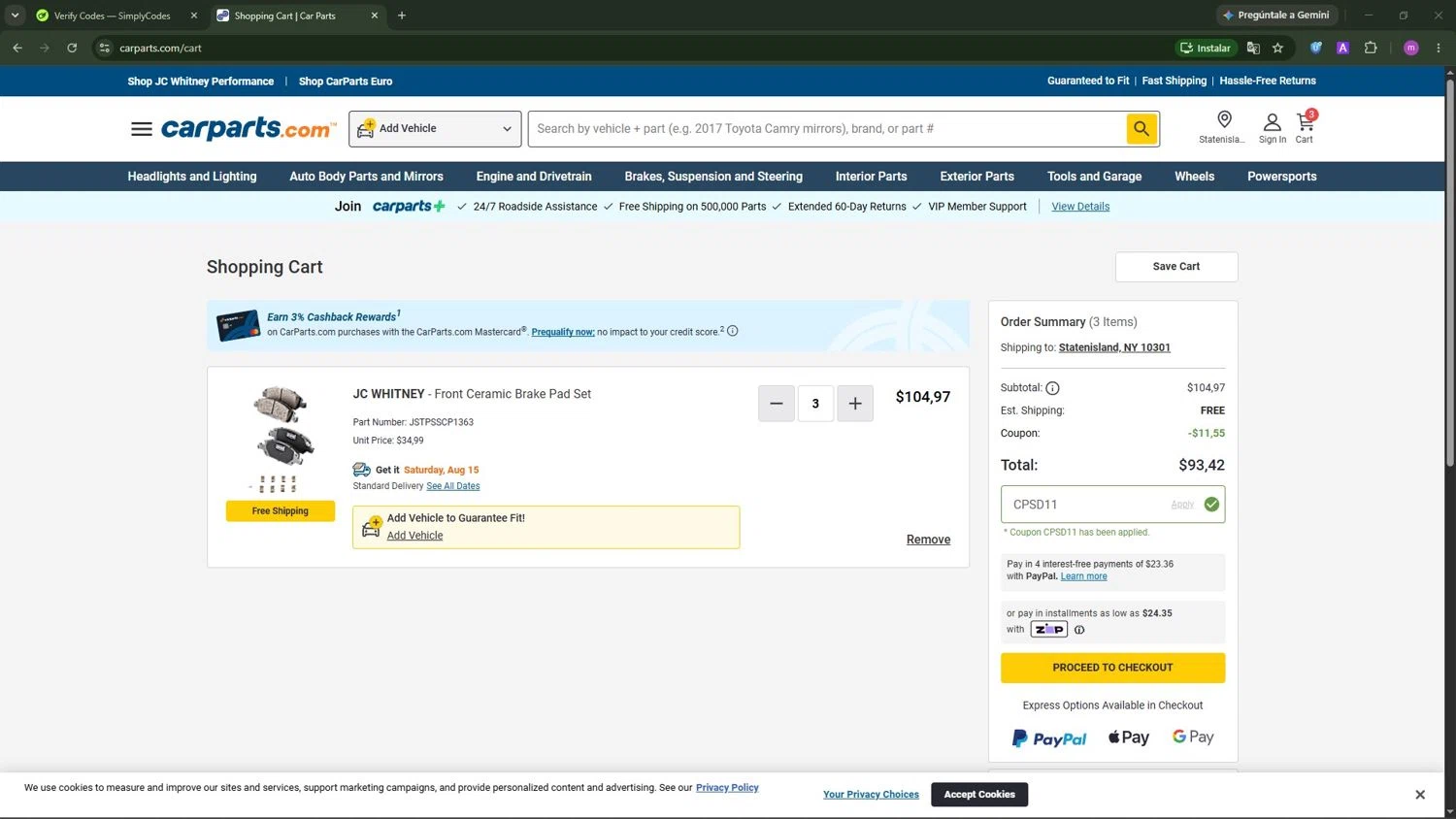Open Tools and Garage menu
This screenshot has height=819, width=1456.
(x=1094, y=177)
